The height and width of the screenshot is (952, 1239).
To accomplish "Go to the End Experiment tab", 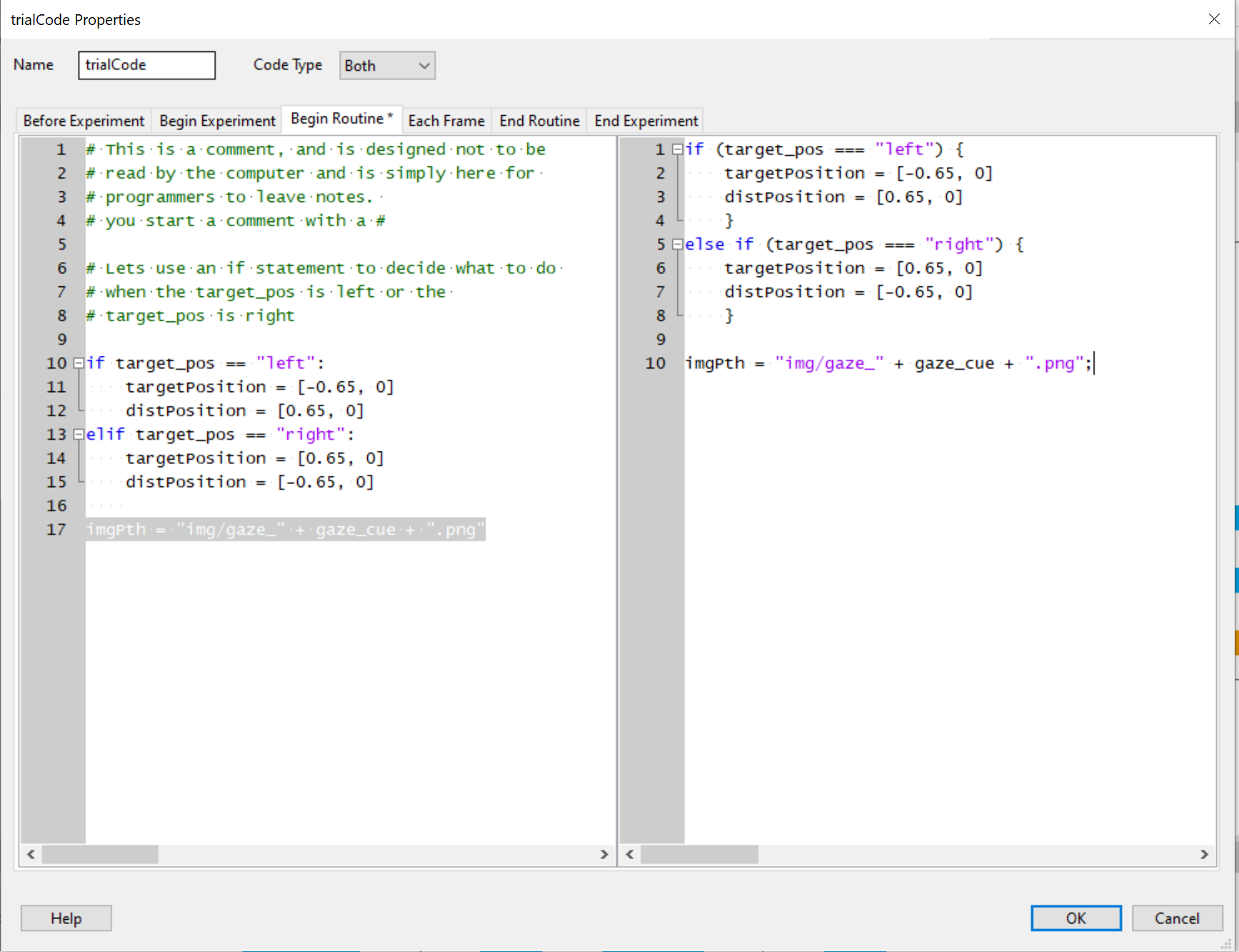I will point(646,121).
